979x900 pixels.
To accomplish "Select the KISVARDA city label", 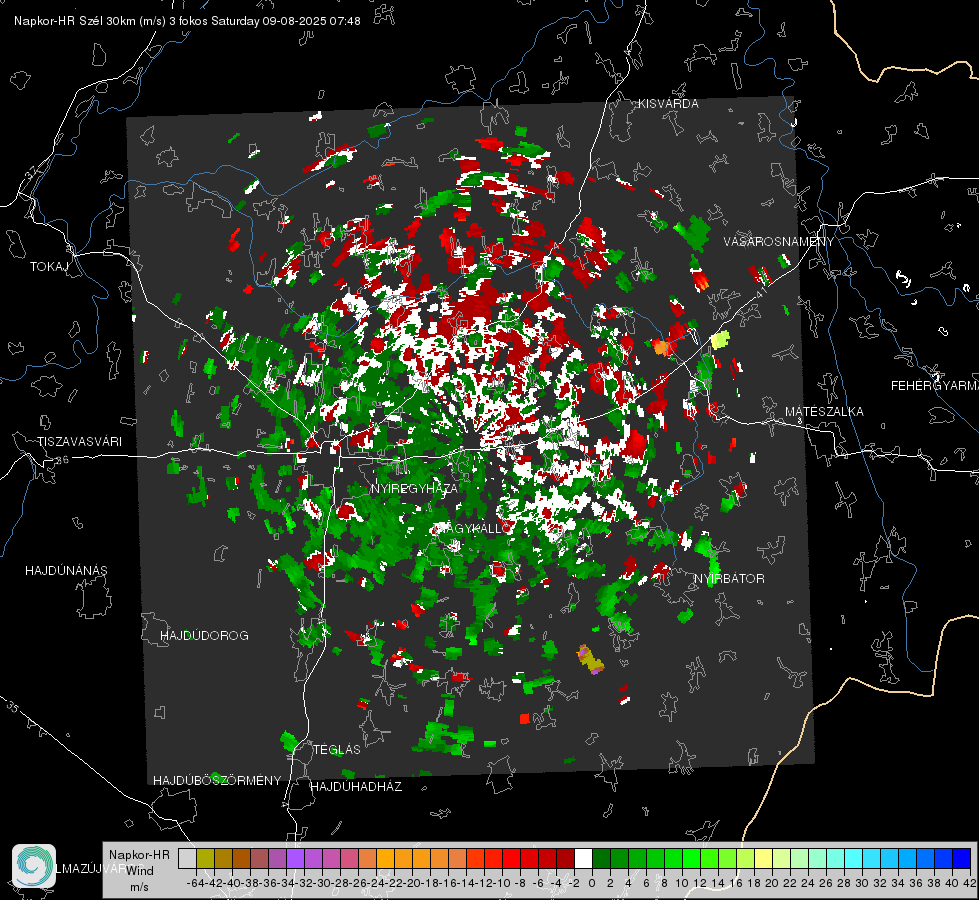I will coord(668,104).
